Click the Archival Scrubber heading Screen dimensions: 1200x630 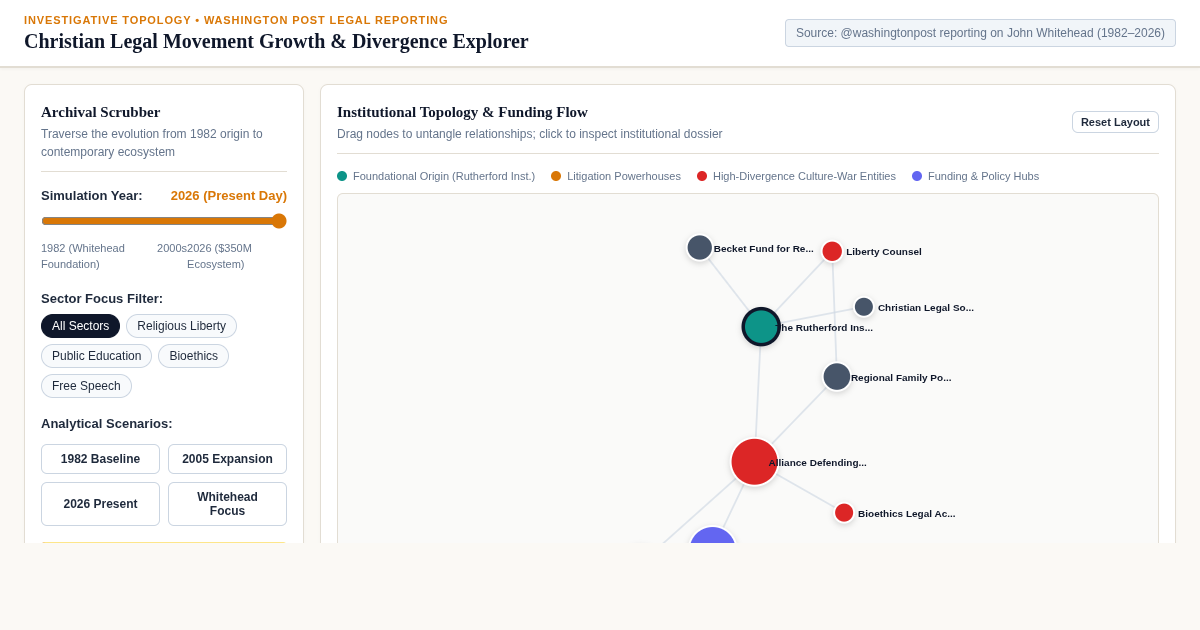[100, 112]
